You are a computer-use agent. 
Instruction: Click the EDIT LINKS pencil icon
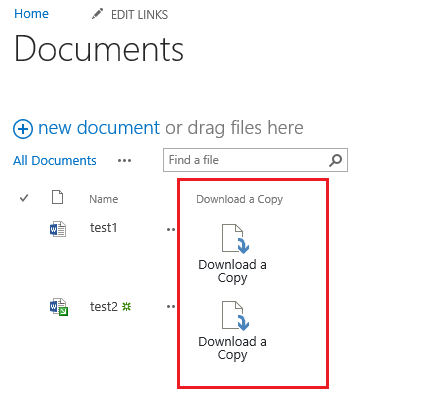point(97,14)
